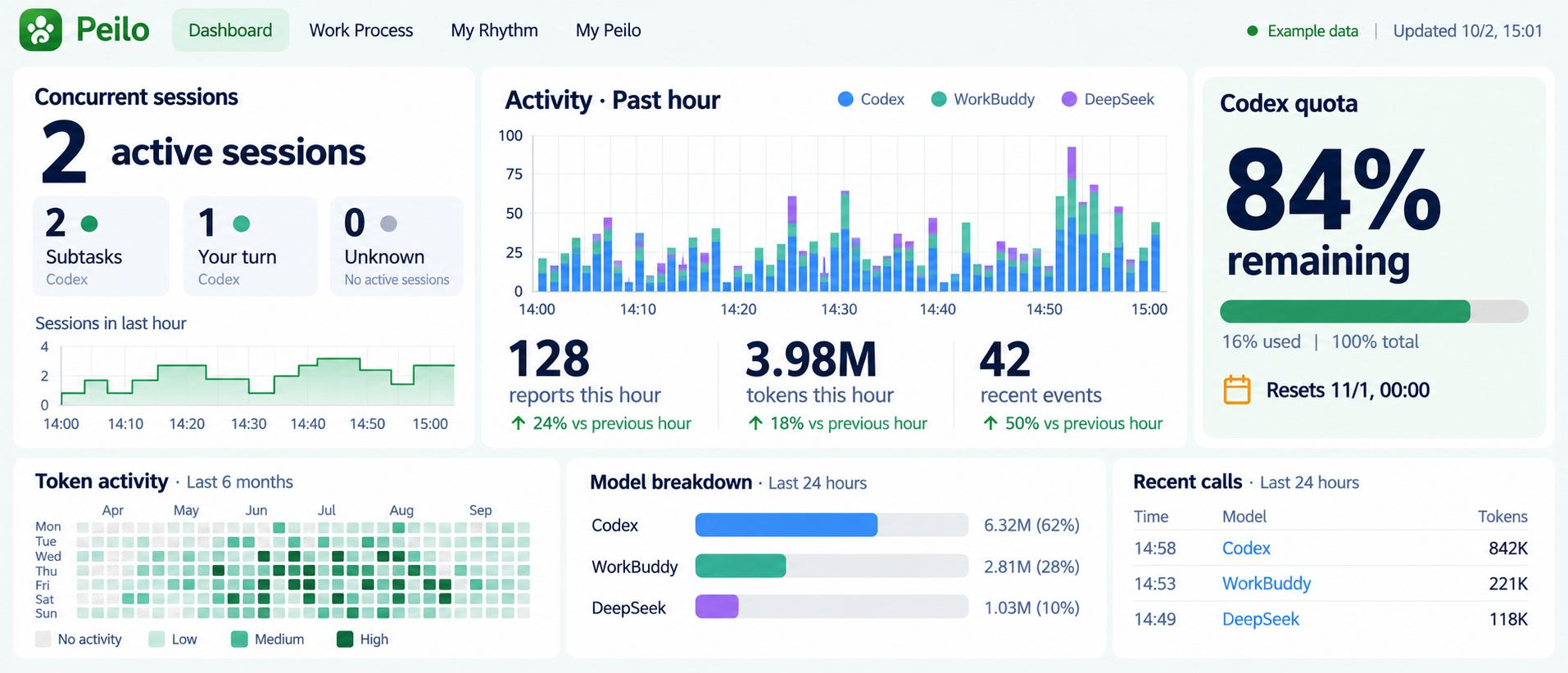Go to the My Rhythm tab
1568x673 pixels.
(x=494, y=30)
